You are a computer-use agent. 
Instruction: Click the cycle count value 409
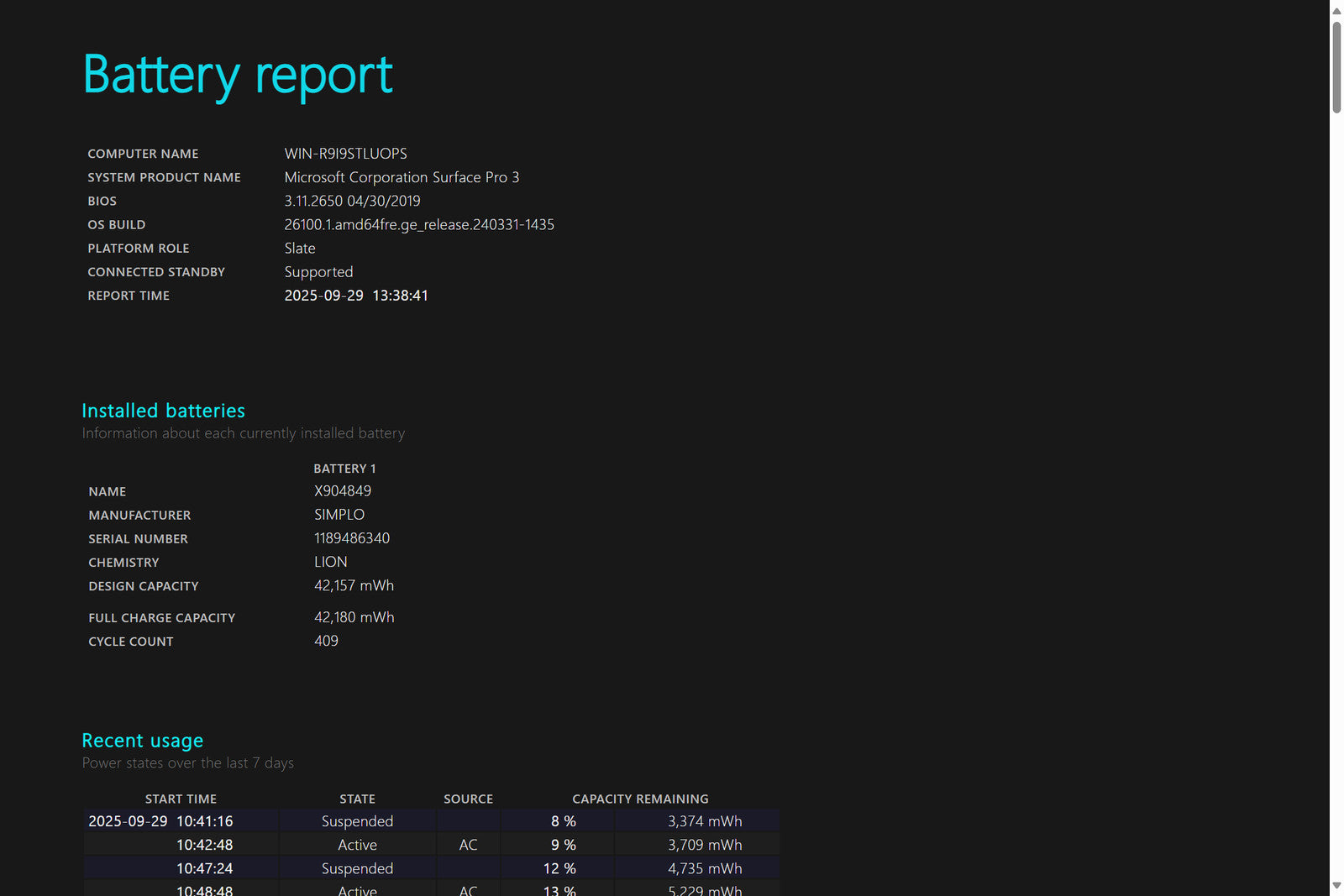pos(326,641)
